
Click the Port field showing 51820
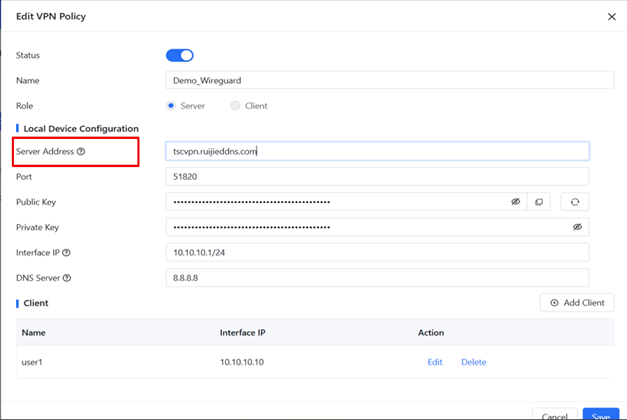377,176
